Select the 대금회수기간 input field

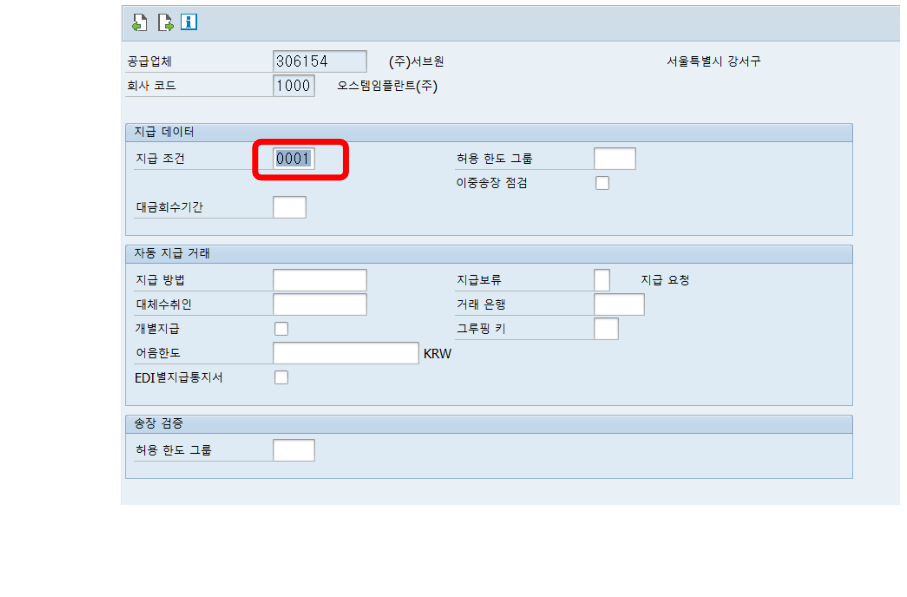(x=290, y=207)
